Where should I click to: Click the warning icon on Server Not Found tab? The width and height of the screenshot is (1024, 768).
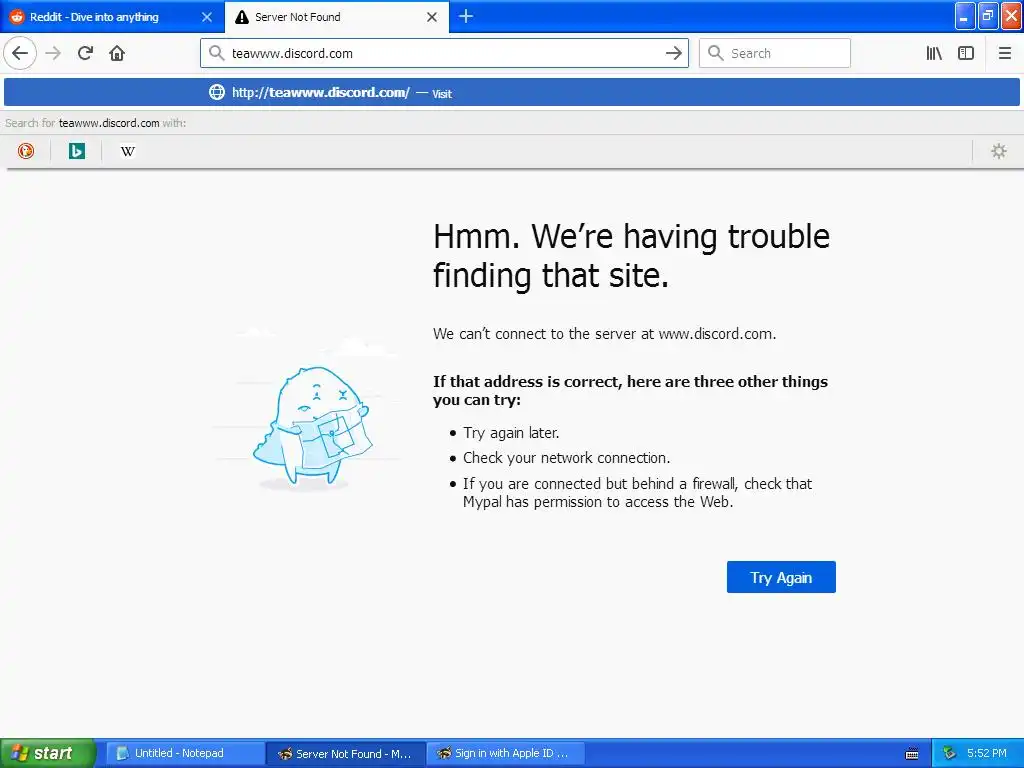coord(242,17)
